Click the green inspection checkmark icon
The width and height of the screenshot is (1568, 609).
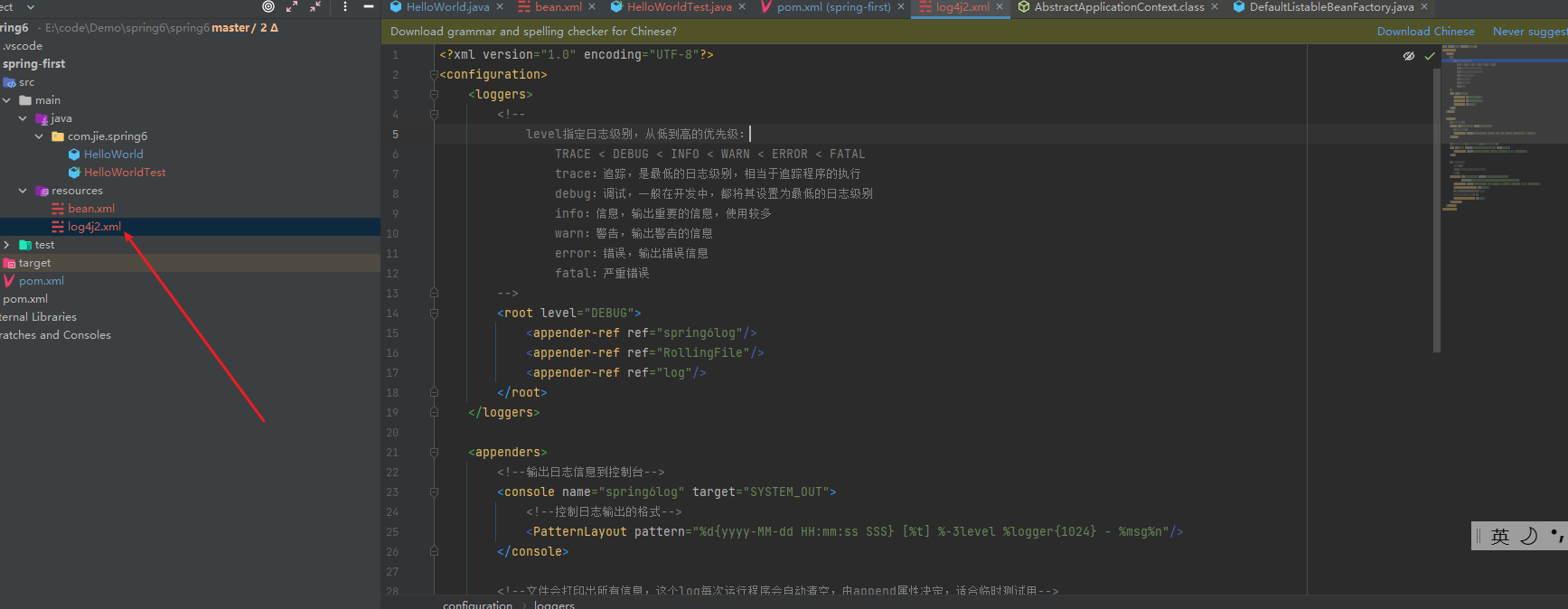[x=1430, y=56]
